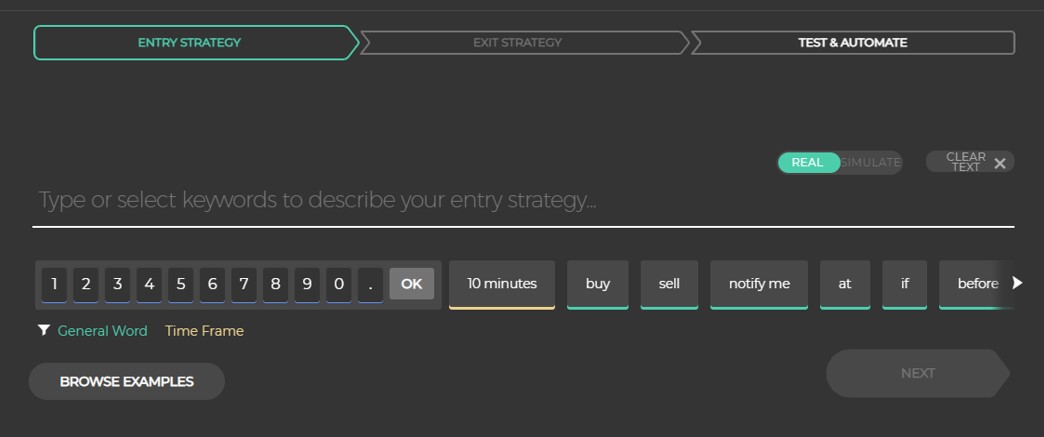Add the "buy" keyword
The image size is (1044, 437).
click(x=598, y=284)
